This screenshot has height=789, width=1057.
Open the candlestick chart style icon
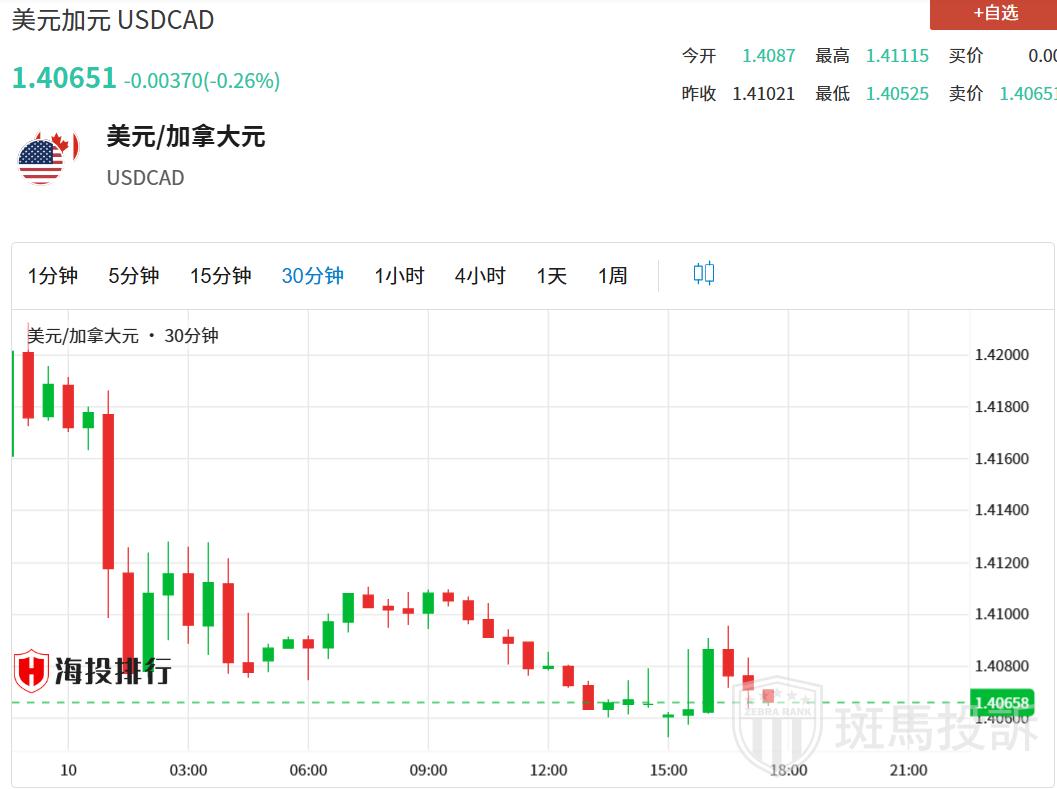tap(703, 274)
